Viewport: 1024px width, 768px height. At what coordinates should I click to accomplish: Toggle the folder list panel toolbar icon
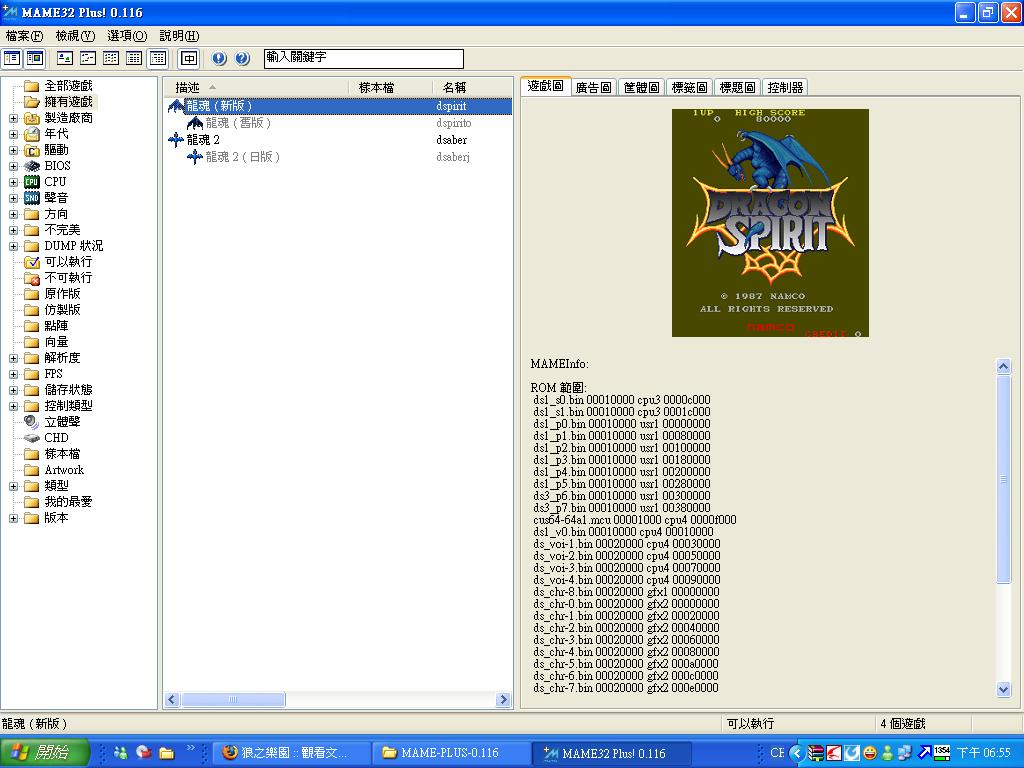click(x=12, y=59)
